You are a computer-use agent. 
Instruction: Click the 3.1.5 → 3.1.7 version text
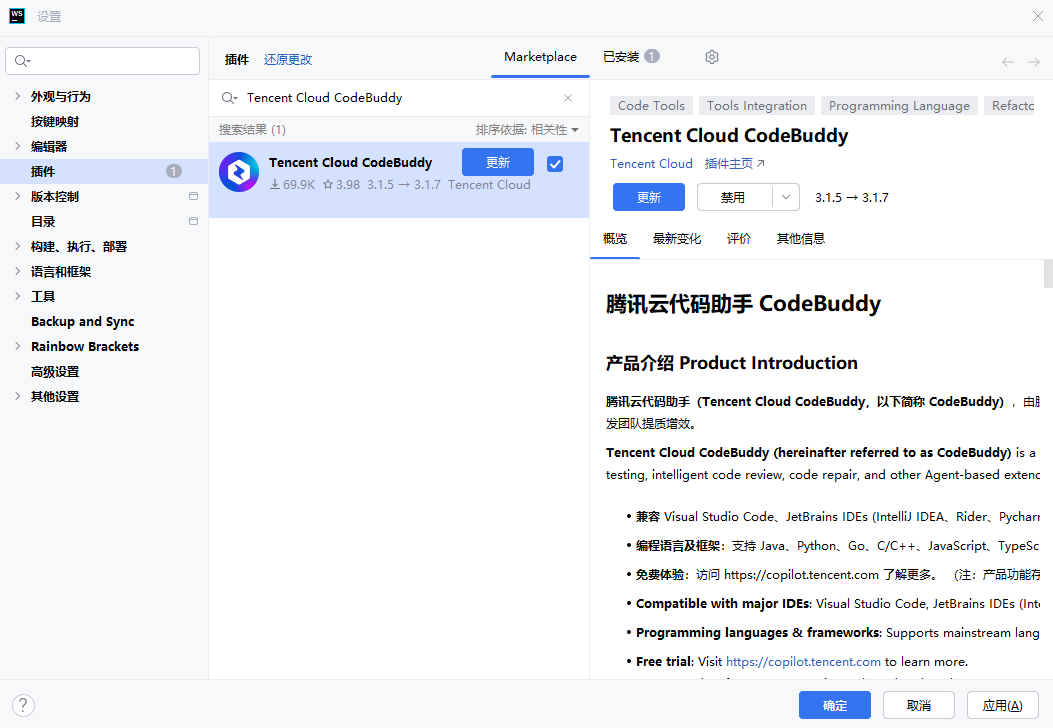852,197
